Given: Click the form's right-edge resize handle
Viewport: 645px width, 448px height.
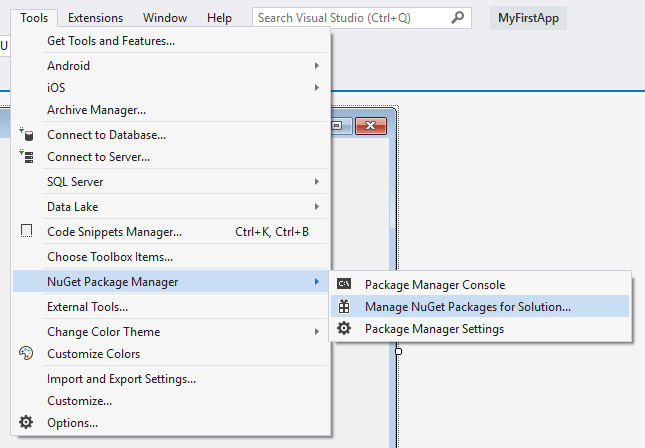Looking at the screenshot, I should [398, 351].
